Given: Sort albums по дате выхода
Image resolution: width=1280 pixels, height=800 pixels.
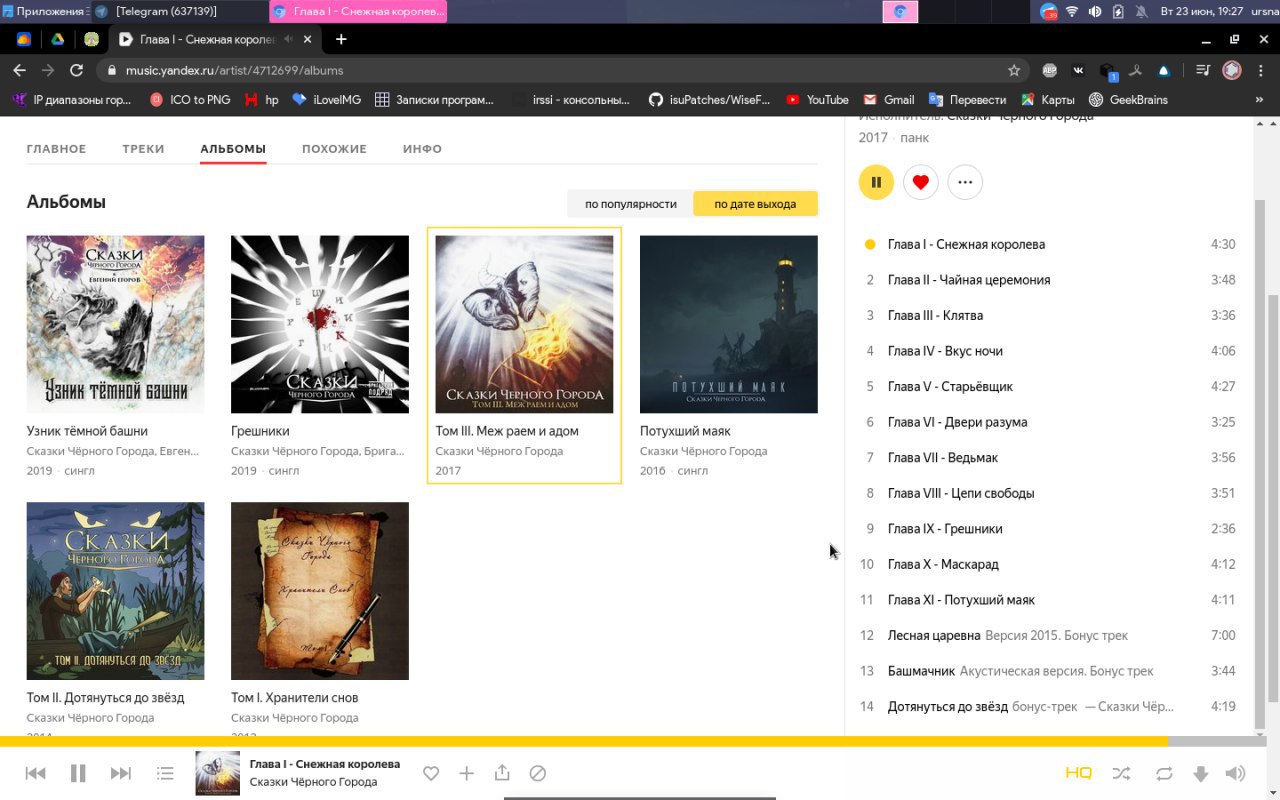Looking at the screenshot, I should pos(755,204).
